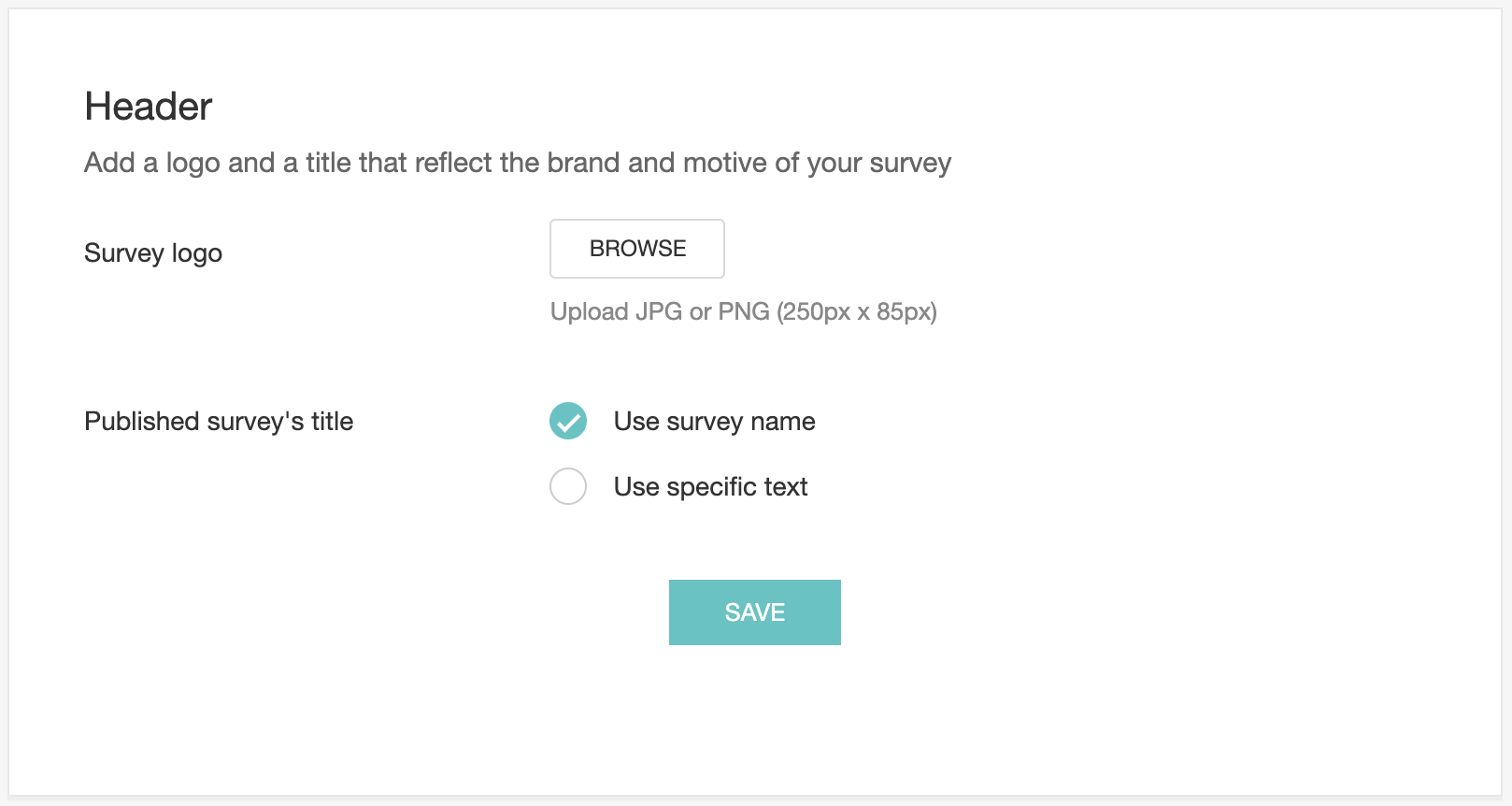The image size is (1512, 806).
Task: Click the BROWSE button to upload logo
Action: coord(637,249)
